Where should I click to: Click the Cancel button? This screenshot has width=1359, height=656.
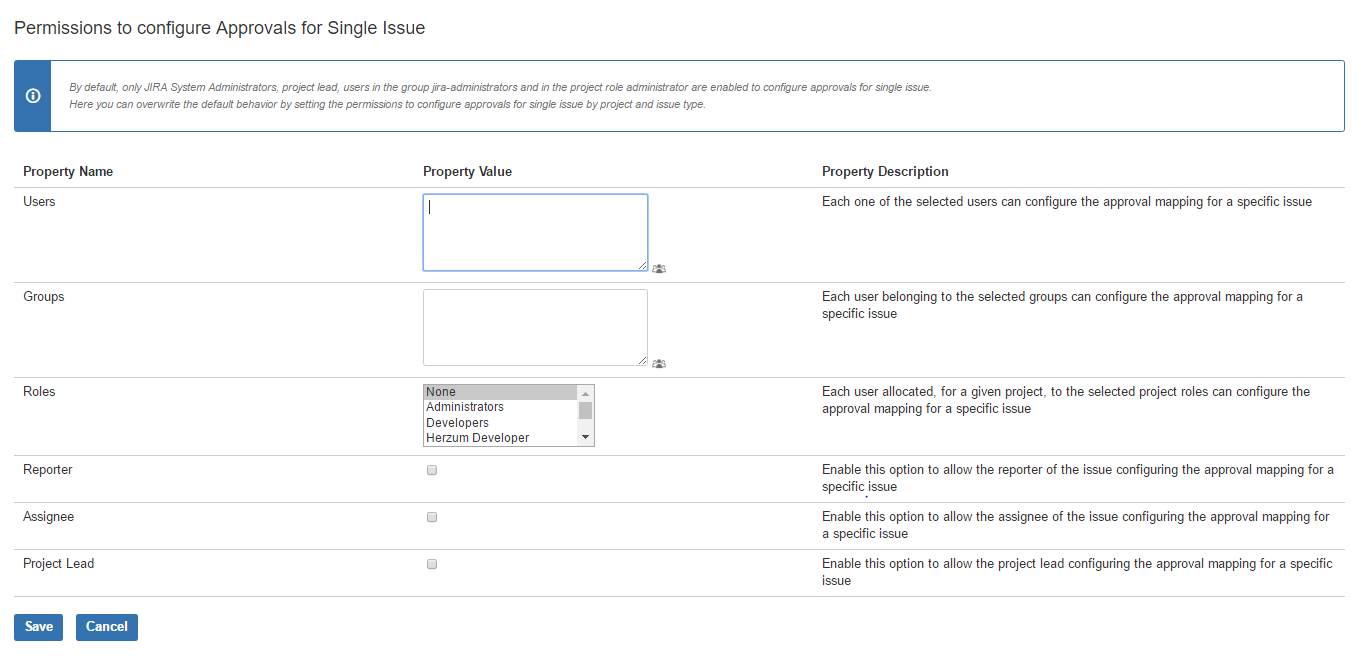tap(107, 627)
